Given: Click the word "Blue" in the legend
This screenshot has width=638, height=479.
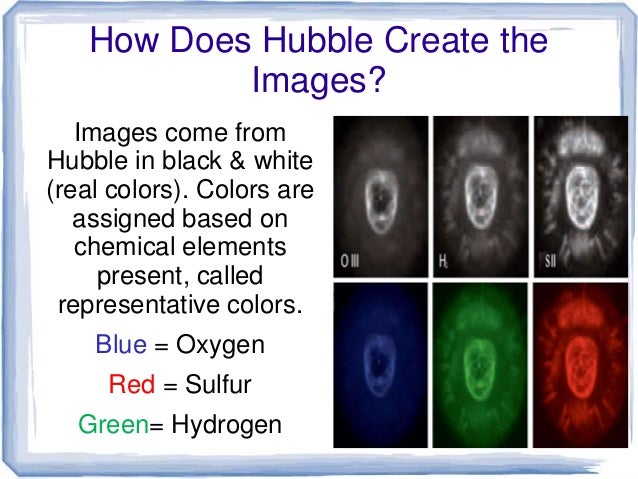Looking at the screenshot, I should [121, 344].
